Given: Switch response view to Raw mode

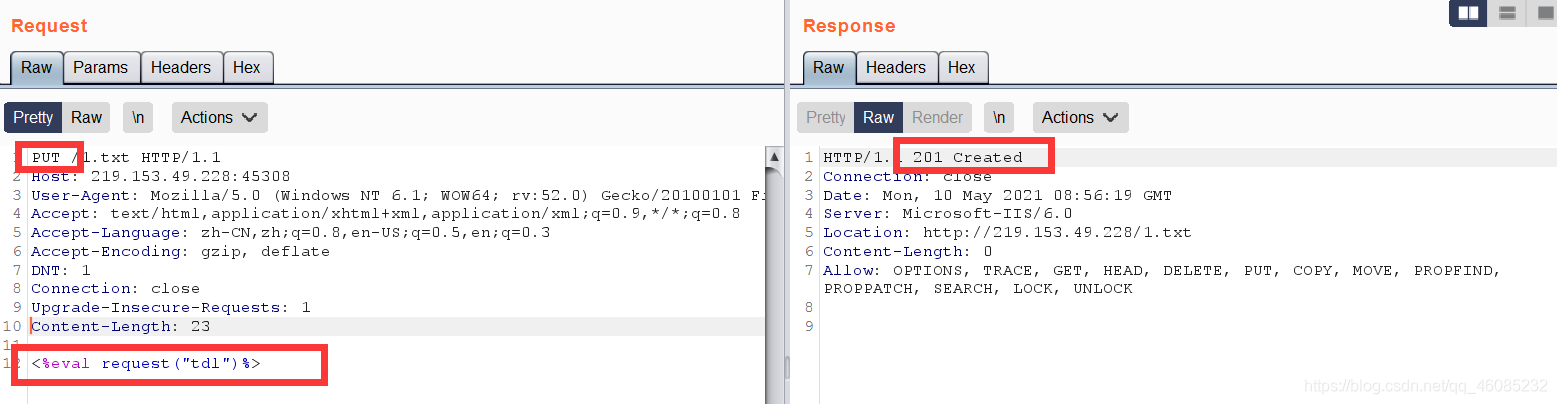Looking at the screenshot, I should pyautogui.click(x=878, y=117).
